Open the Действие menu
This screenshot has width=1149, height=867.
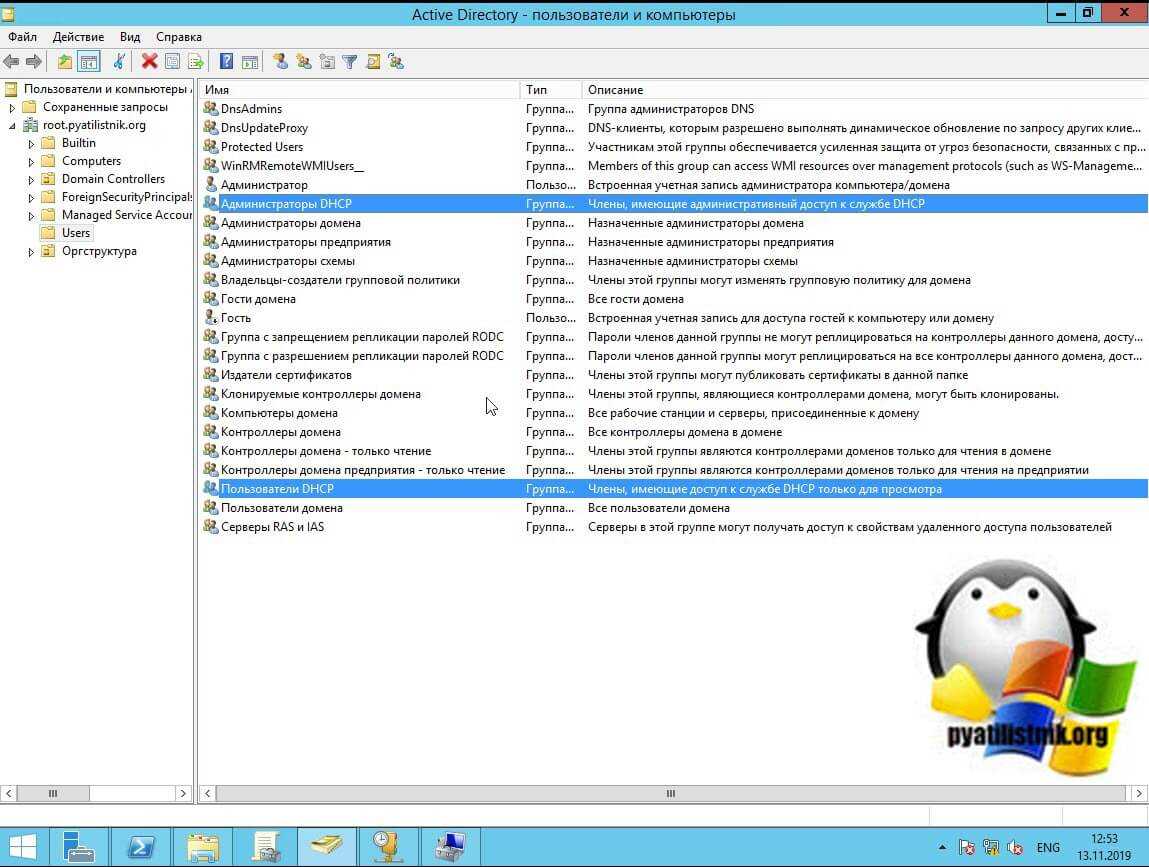click(x=78, y=37)
